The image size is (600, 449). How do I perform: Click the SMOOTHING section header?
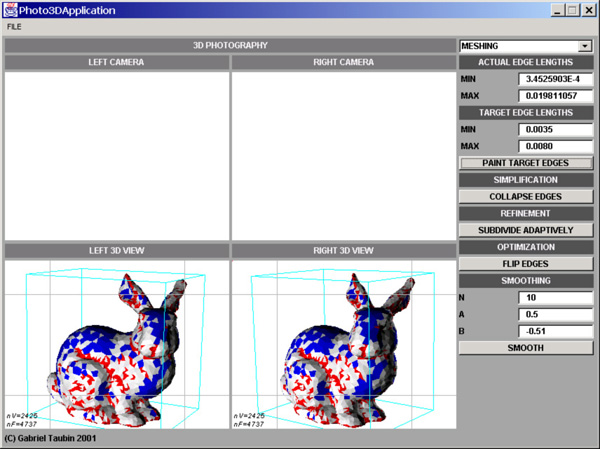coord(526,281)
